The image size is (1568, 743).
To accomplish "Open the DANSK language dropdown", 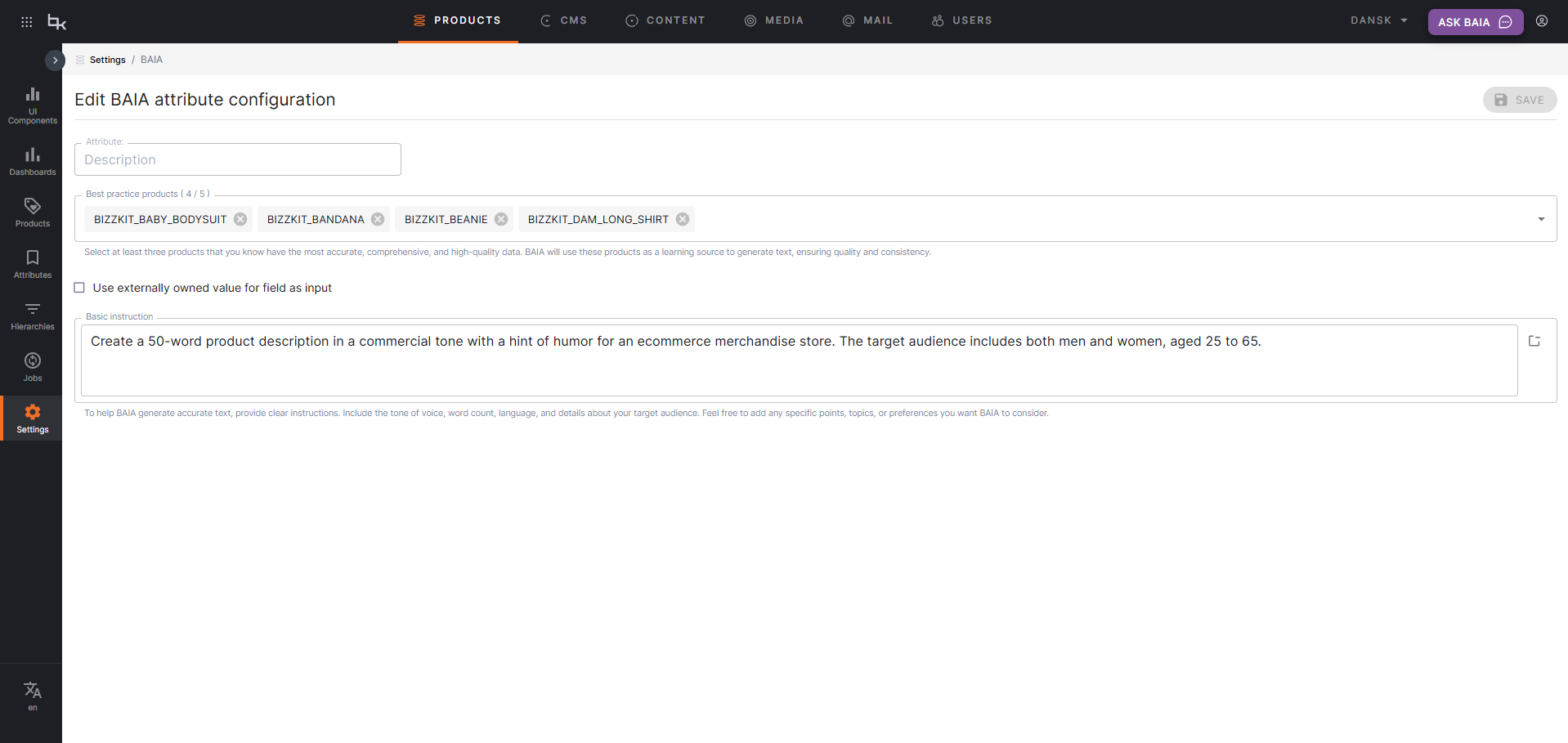I will (x=1378, y=20).
